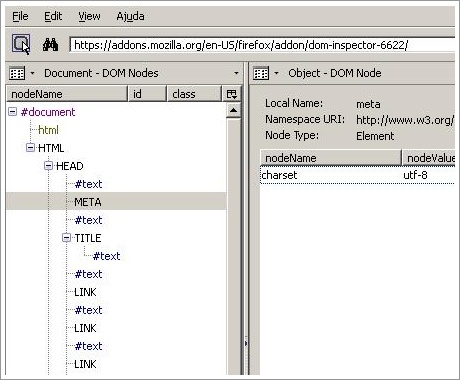Image resolution: width=460 pixels, height=380 pixels.
Task: Collapse the #document tree node
Action: coord(12,112)
